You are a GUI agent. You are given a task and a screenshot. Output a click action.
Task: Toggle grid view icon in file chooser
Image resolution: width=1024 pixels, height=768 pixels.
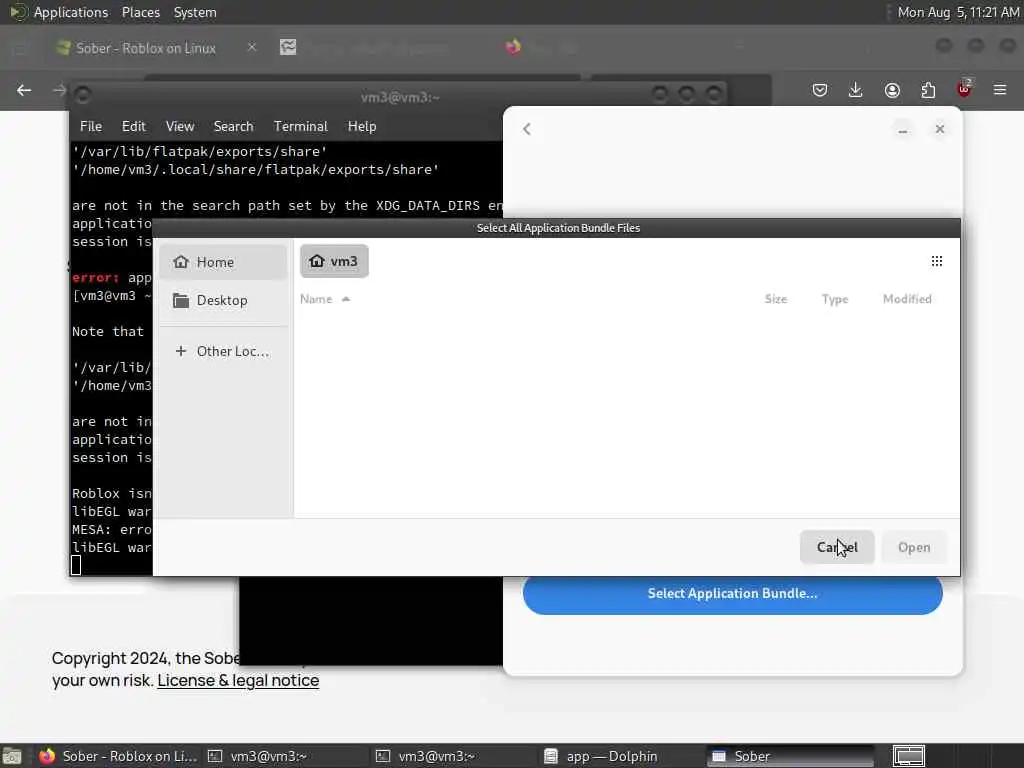[x=936, y=261]
